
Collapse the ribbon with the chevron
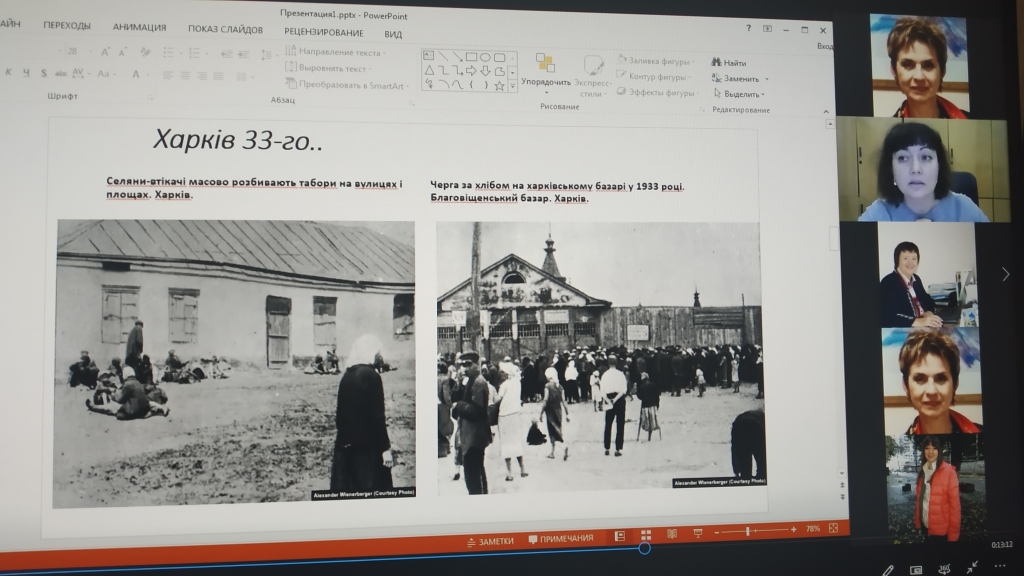825,112
